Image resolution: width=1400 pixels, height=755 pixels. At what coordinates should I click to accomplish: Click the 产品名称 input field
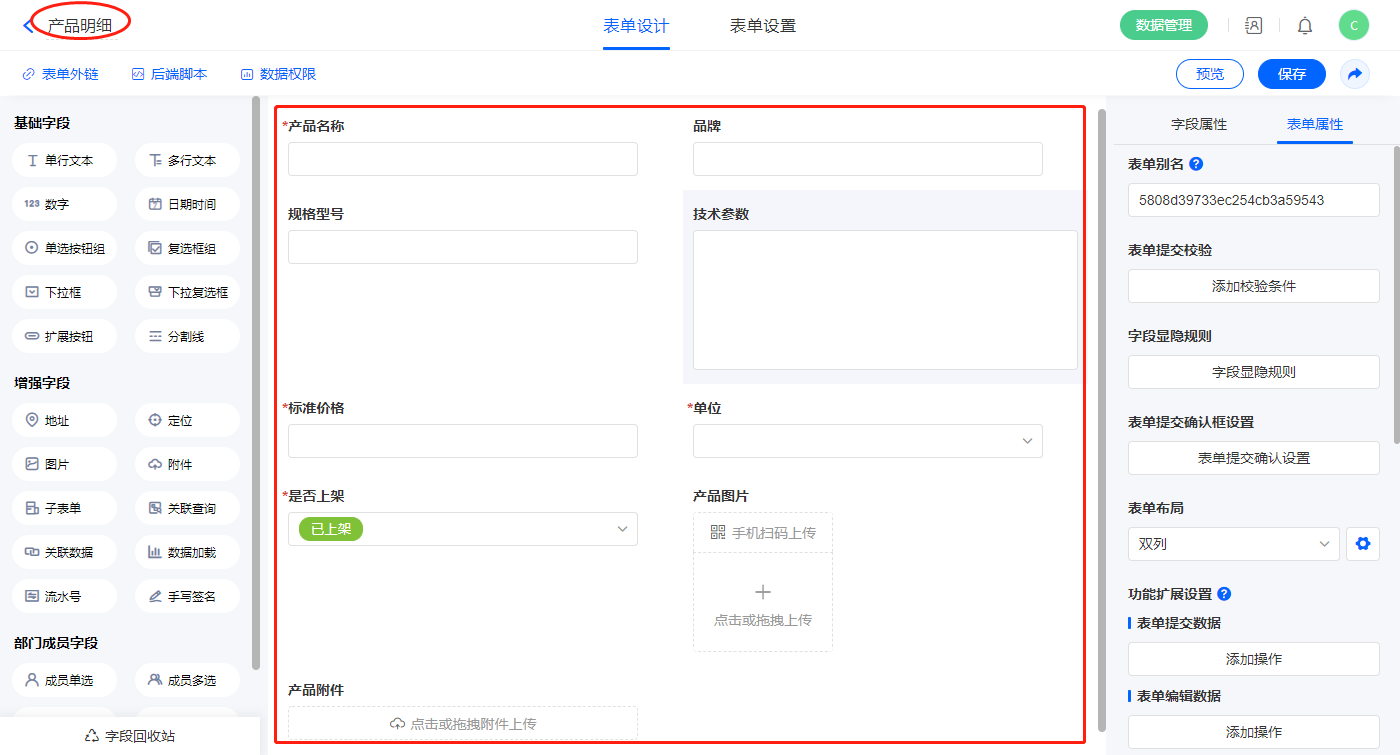point(462,159)
